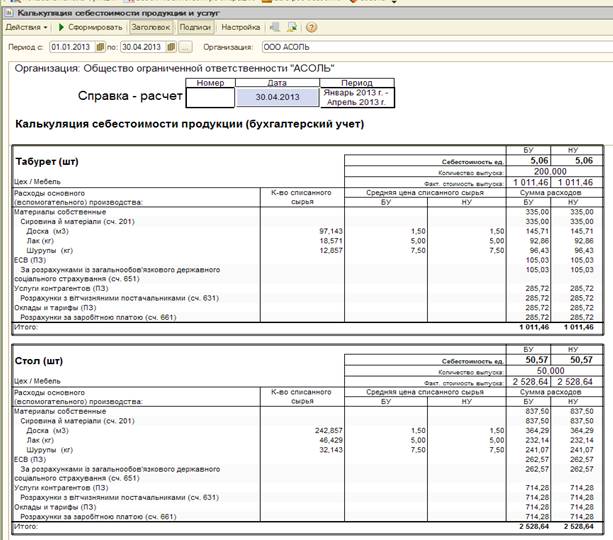Select the date cell 30.04.2013 in header

click(x=278, y=97)
